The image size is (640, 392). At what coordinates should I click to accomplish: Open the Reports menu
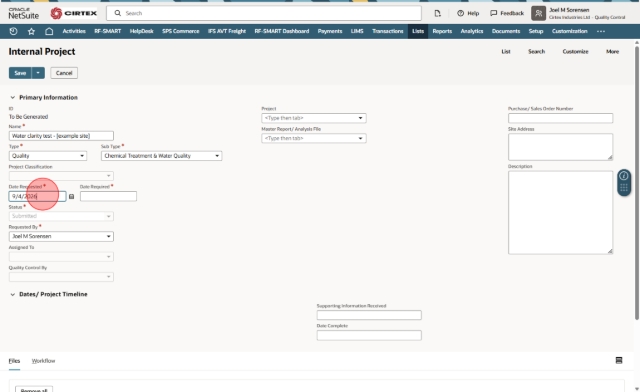(442, 31)
